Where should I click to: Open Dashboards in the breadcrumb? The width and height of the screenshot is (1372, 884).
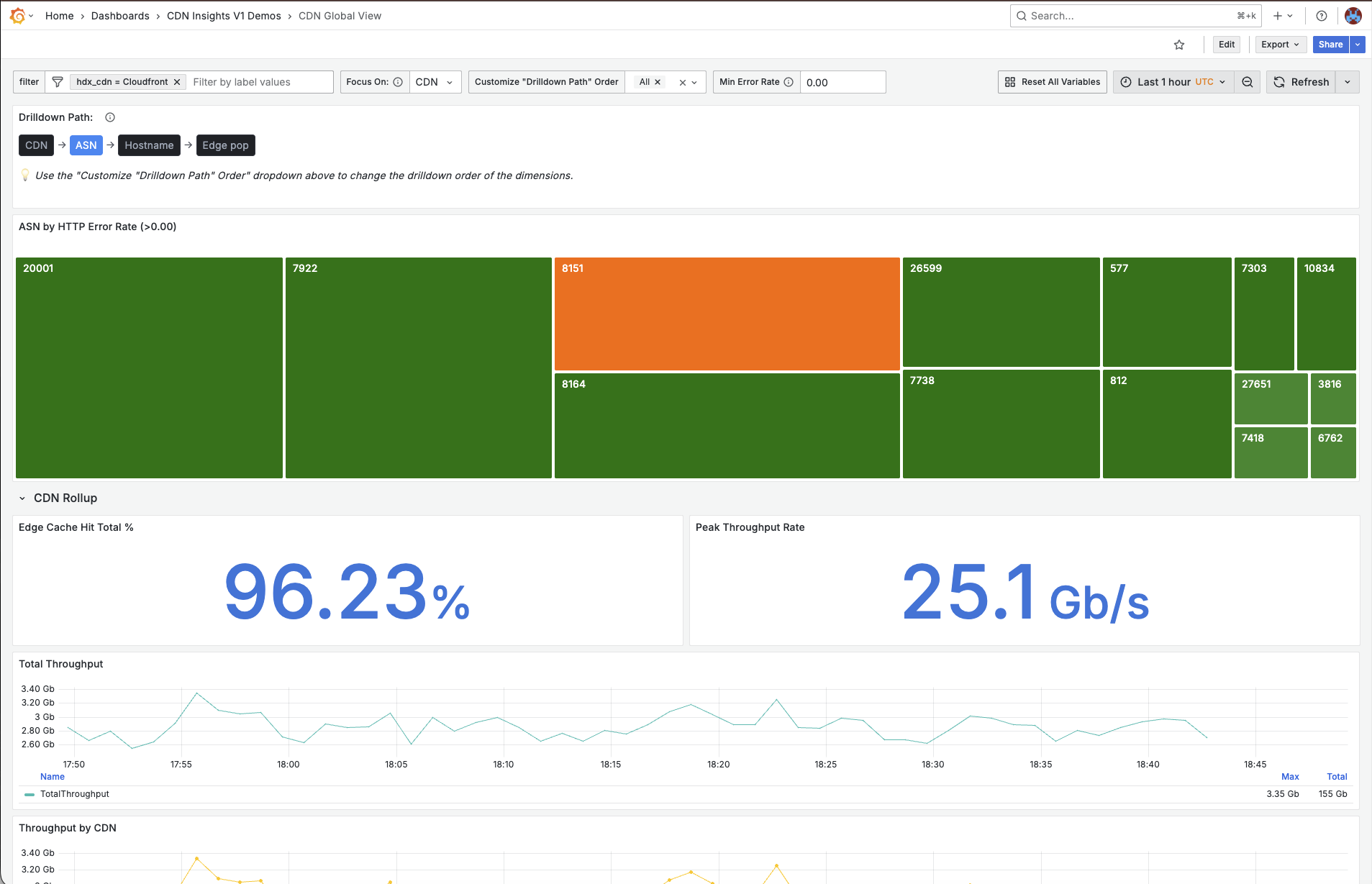pos(120,16)
